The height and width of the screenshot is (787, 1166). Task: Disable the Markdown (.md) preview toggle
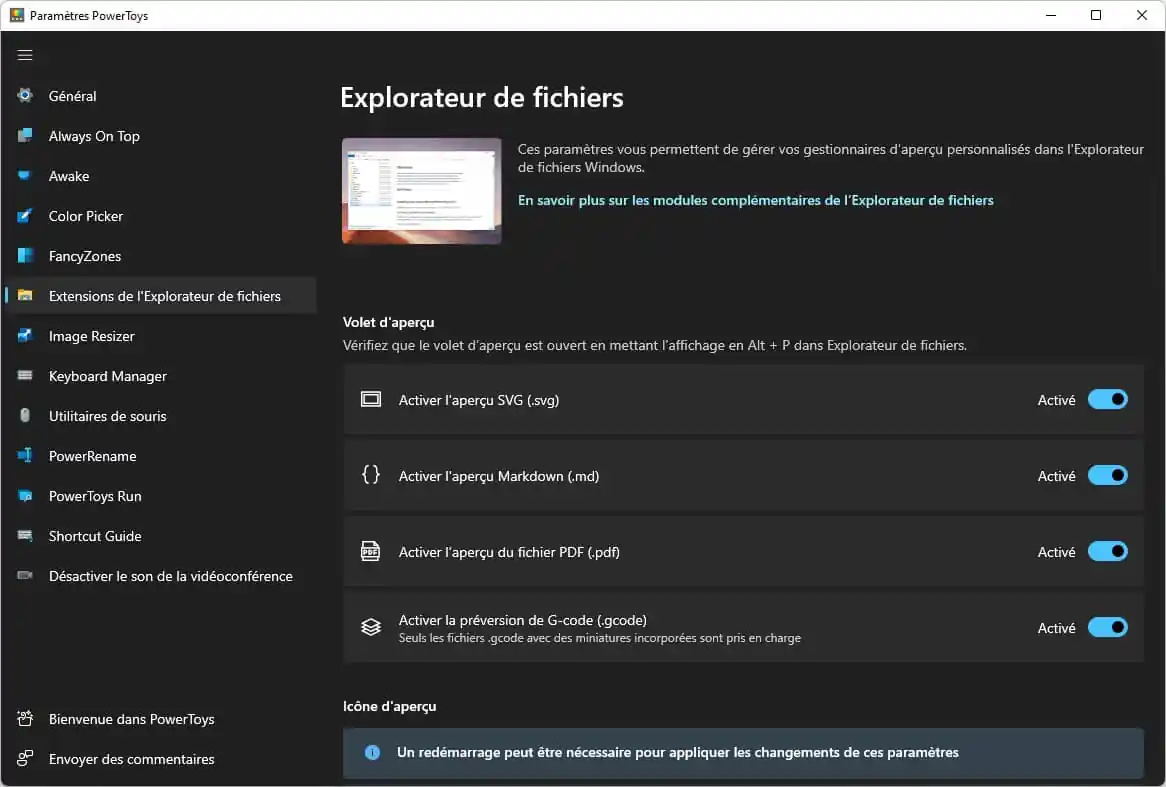point(1107,475)
